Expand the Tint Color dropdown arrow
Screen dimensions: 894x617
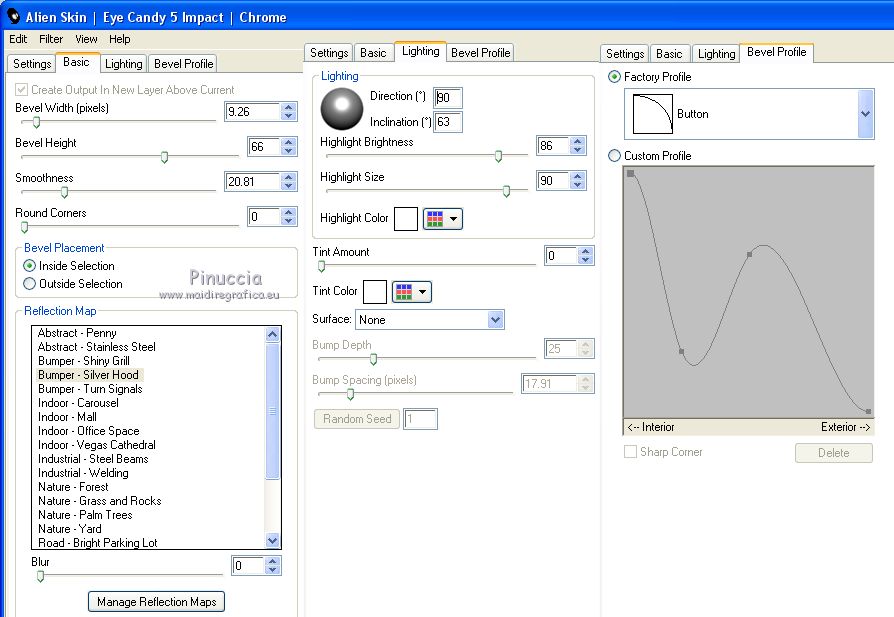pyautogui.click(x=422, y=292)
